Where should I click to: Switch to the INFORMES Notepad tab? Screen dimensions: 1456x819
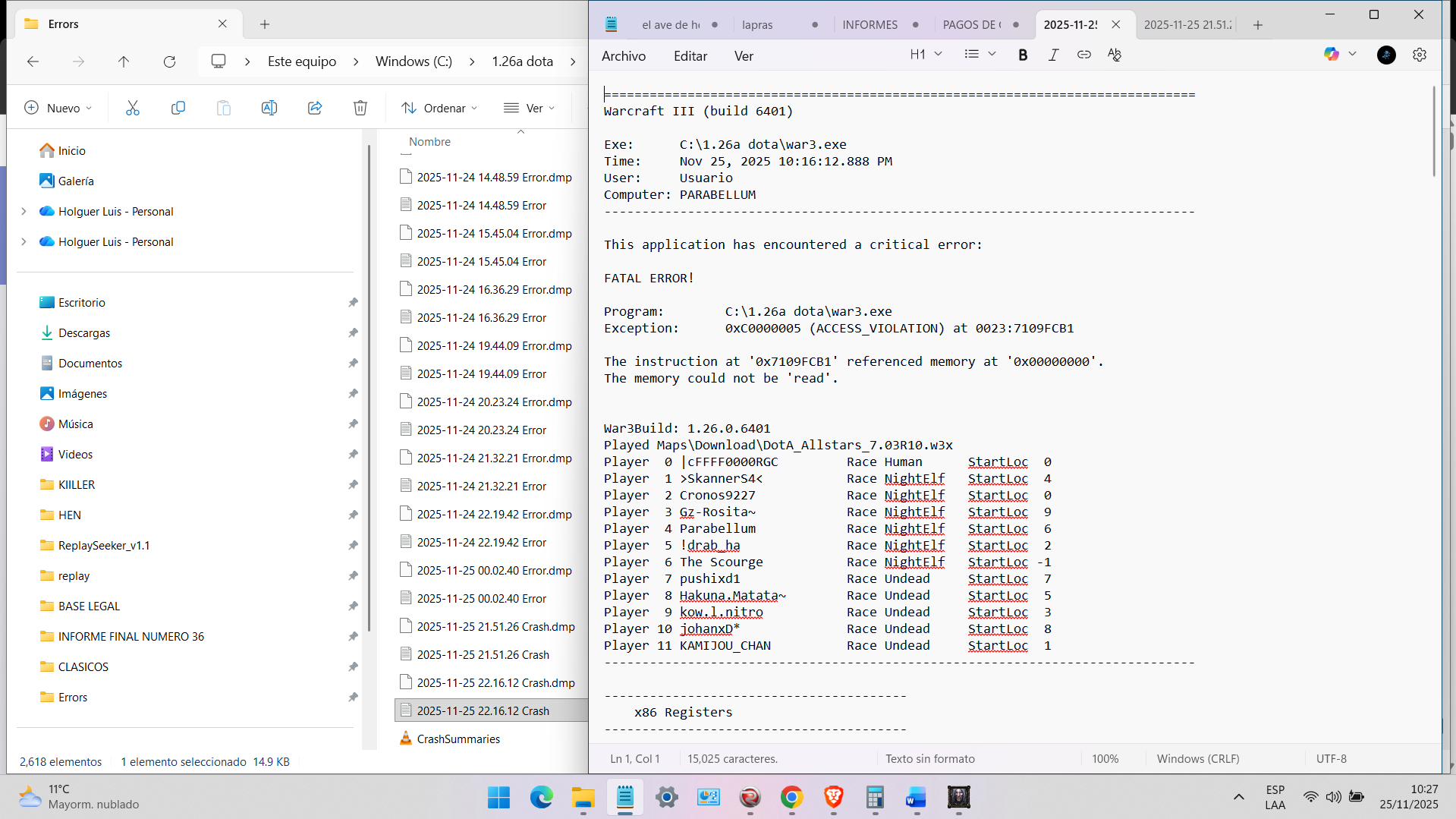(x=880, y=25)
